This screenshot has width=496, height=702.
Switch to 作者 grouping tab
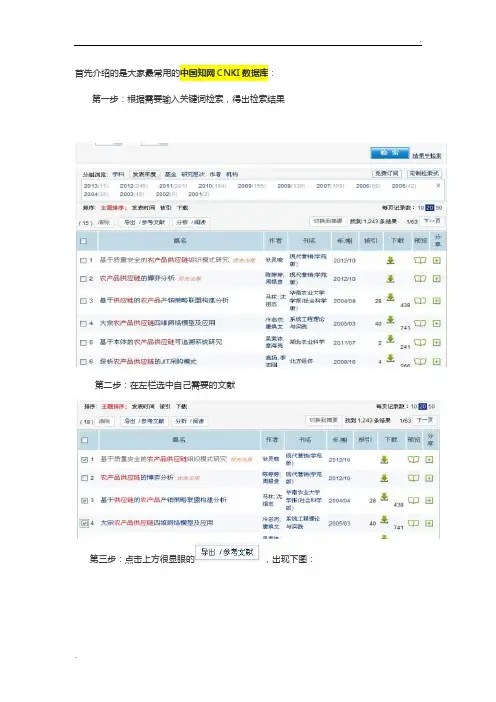215,174
